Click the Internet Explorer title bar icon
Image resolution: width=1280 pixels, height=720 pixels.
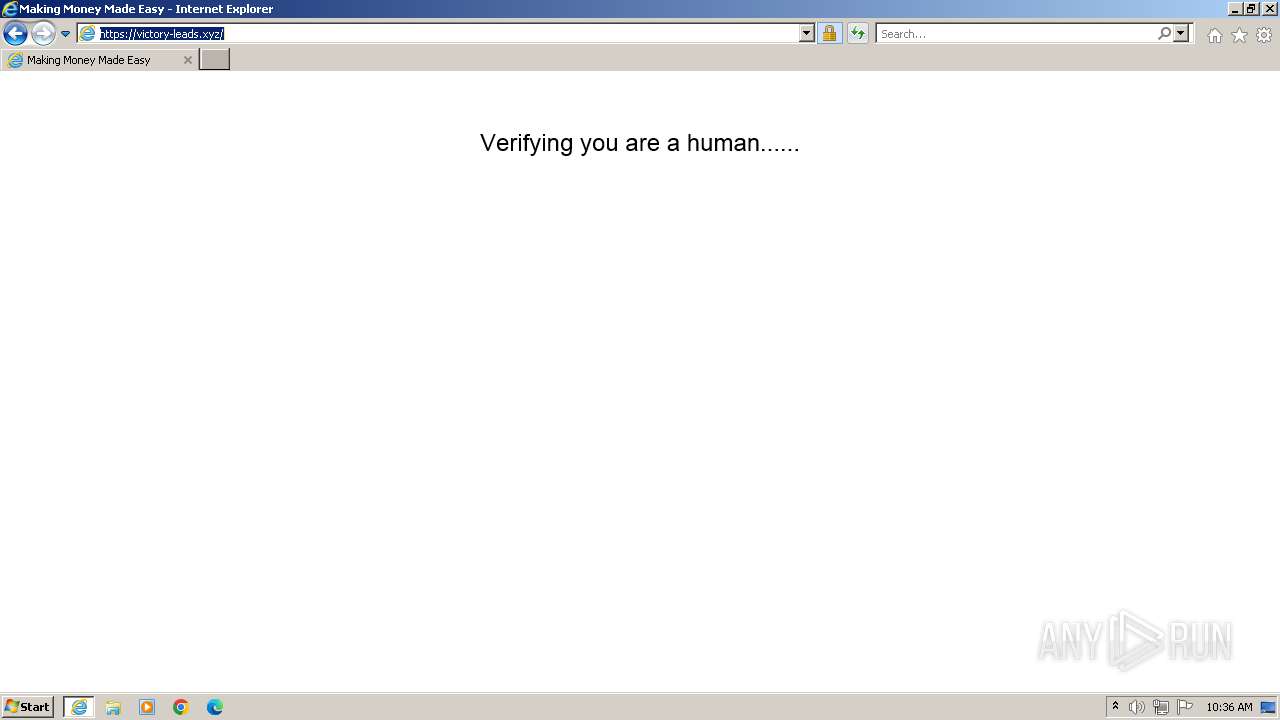[x=9, y=9]
